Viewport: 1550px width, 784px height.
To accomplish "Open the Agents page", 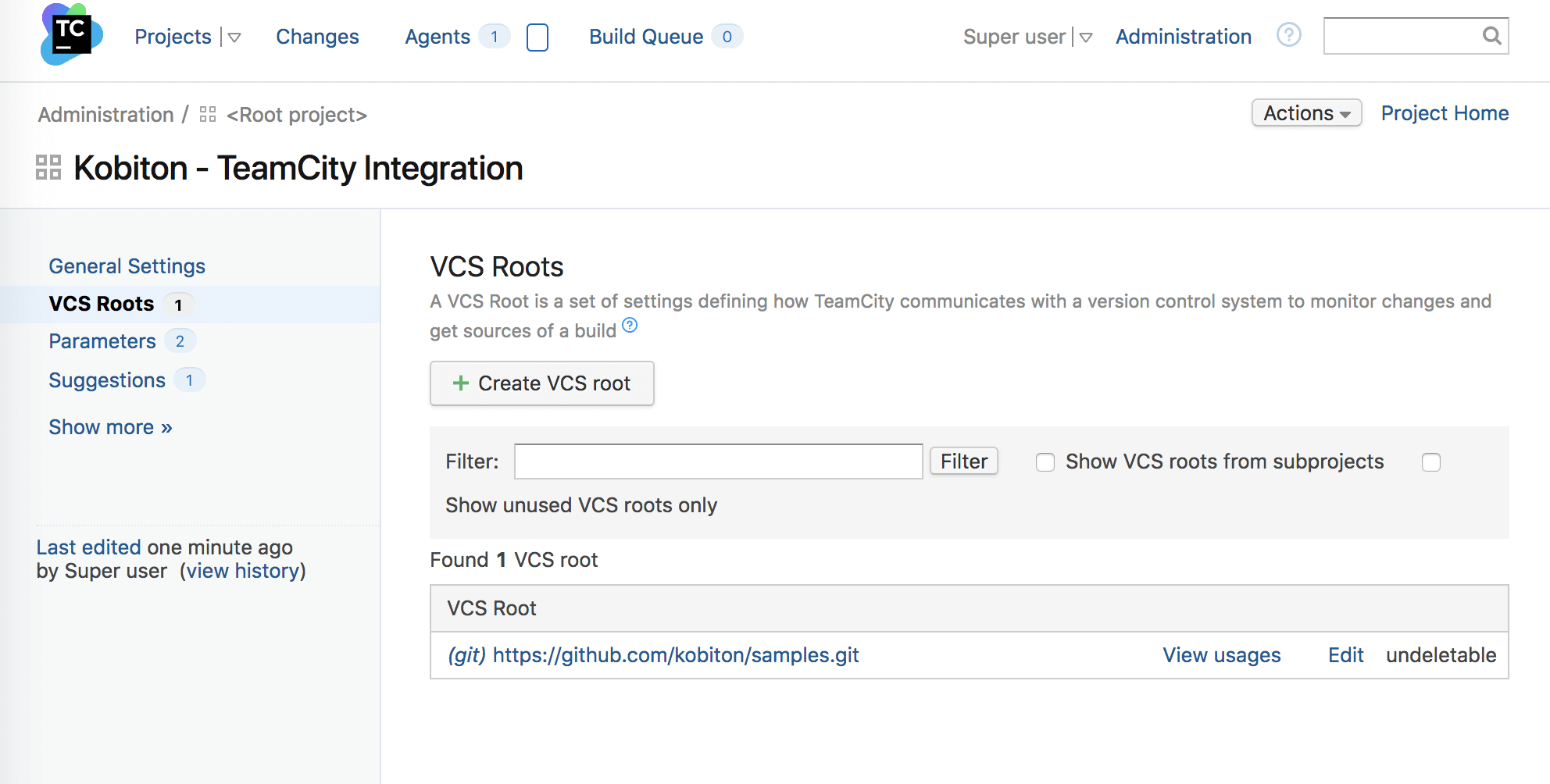I will click(x=437, y=37).
